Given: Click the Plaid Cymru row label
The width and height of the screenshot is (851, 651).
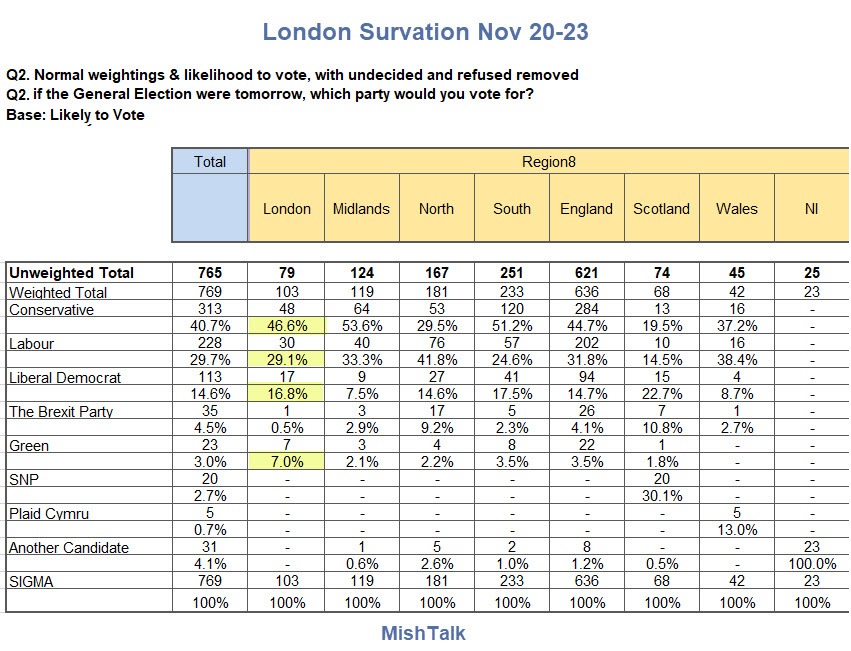Looking at the screenshot, I should (48, 514).
